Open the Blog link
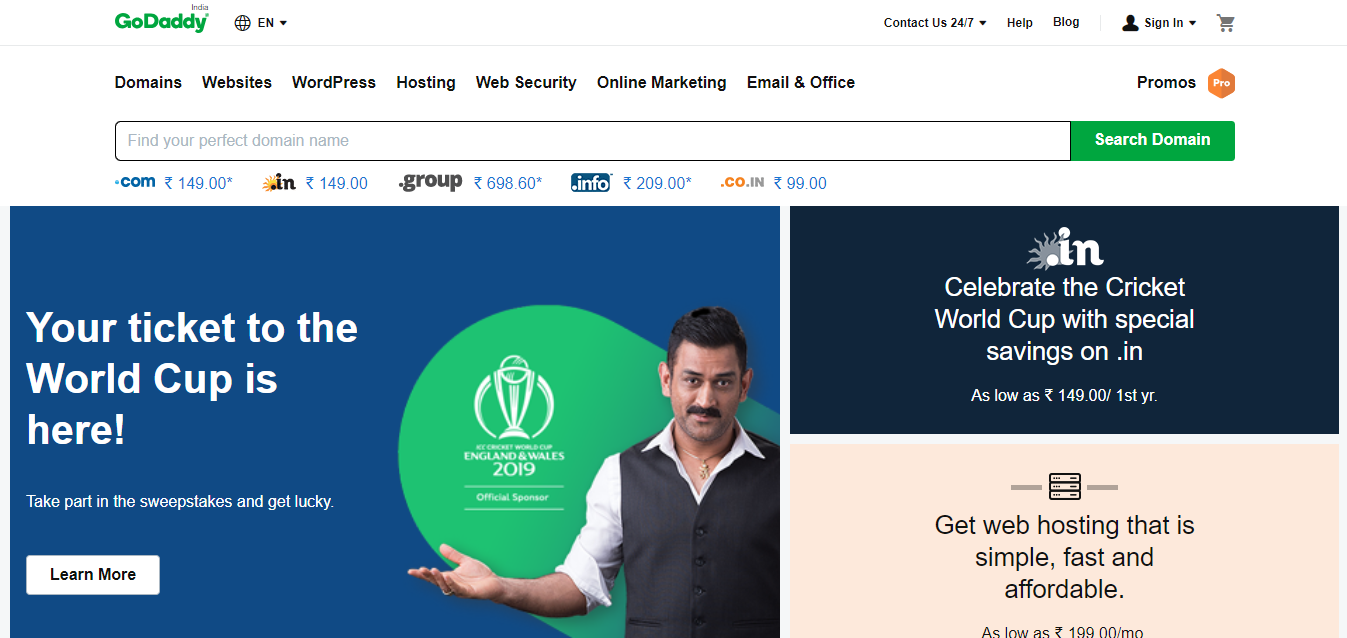1347x638 pixels. tap(1065, 21)
